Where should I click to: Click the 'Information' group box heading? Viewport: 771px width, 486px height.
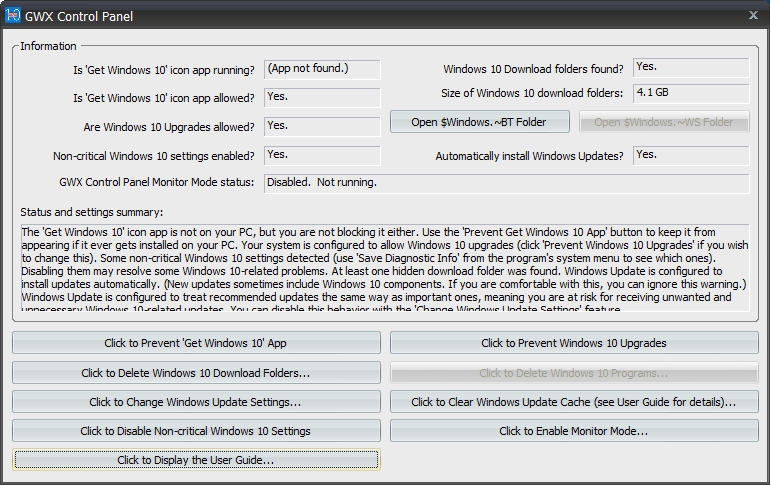click(x=48, y=46)
